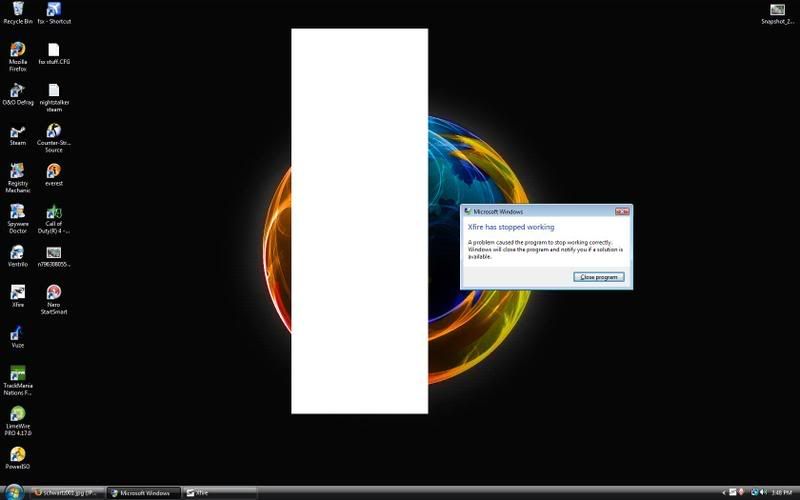The image size is (800, 500).
Task: Select the PowerISO desktop icon
Action: click(x=18, y=458)
